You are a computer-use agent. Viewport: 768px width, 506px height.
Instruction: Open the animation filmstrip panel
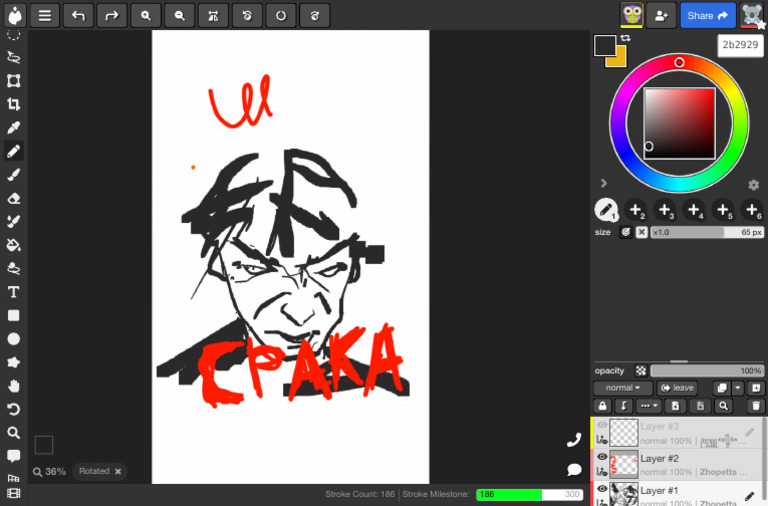coord(14,493)
